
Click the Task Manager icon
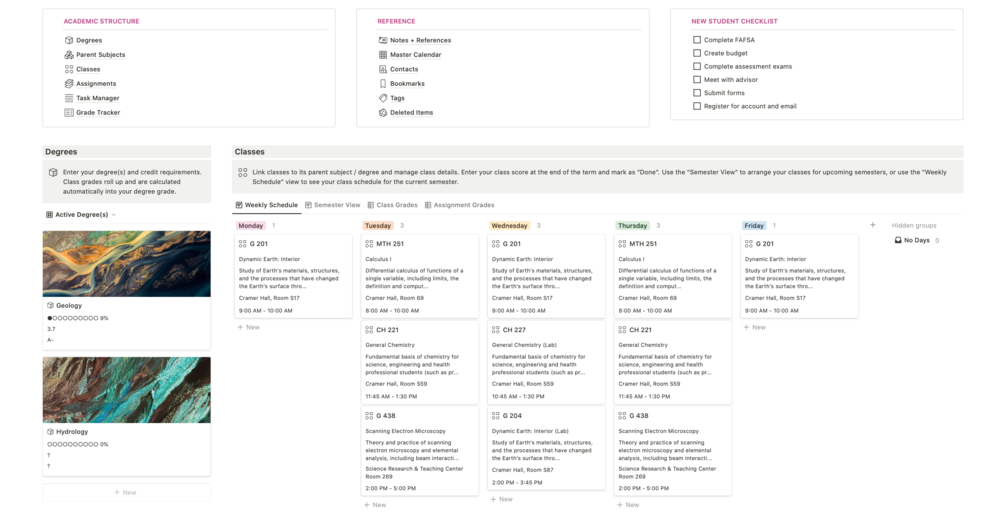[x=68, y=98]
